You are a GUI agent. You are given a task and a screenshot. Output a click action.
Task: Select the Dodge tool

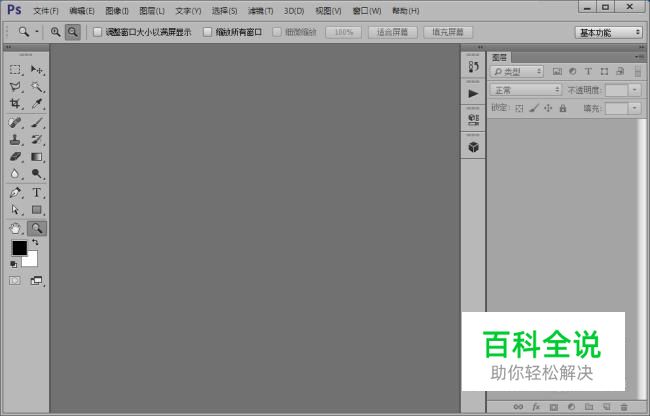click(37, 174)
